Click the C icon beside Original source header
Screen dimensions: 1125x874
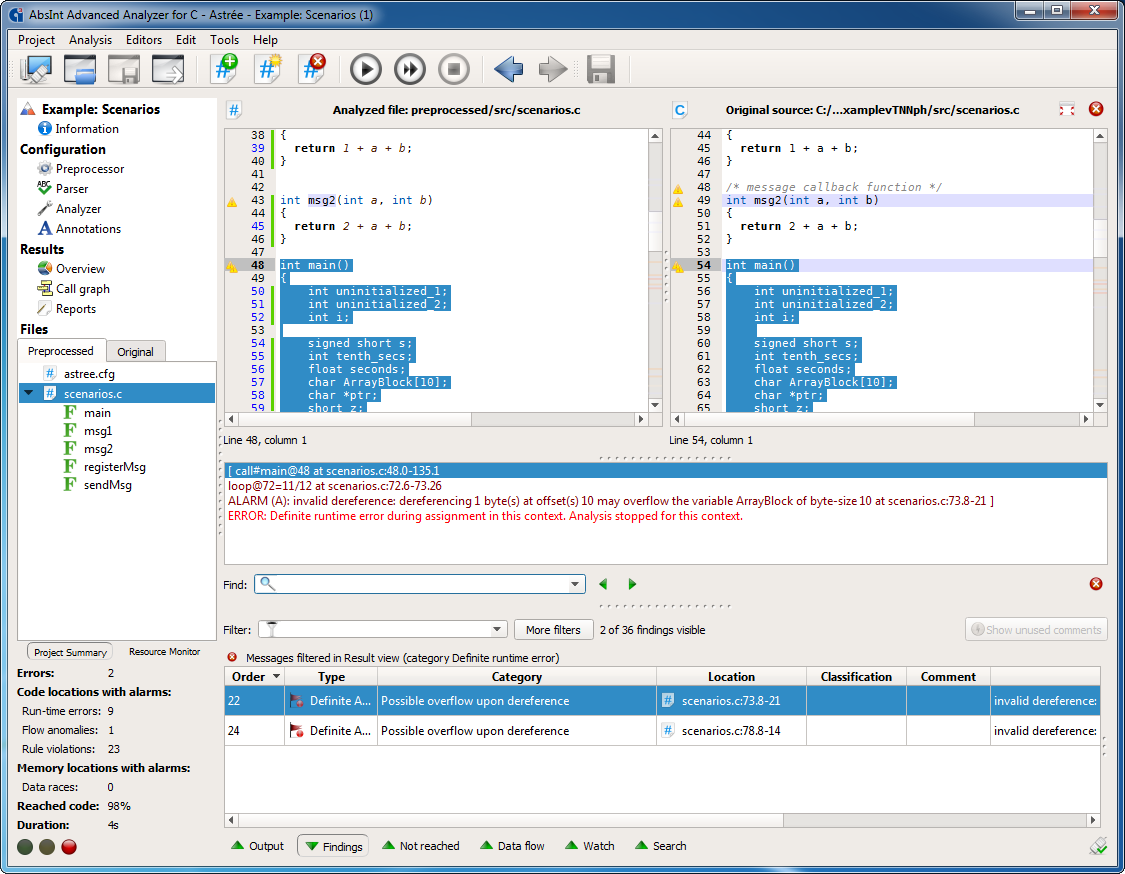click(679, 110)
